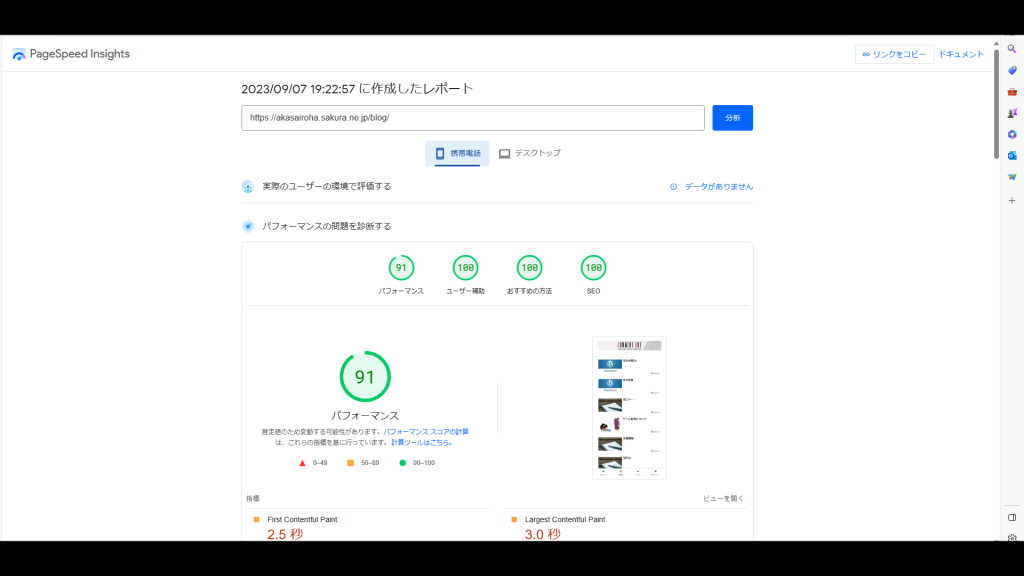Viewport: 1024px width, 576px height.
Task: Click orange square beside Largest Contentful Paint
Action: click(x=514, y=520)
